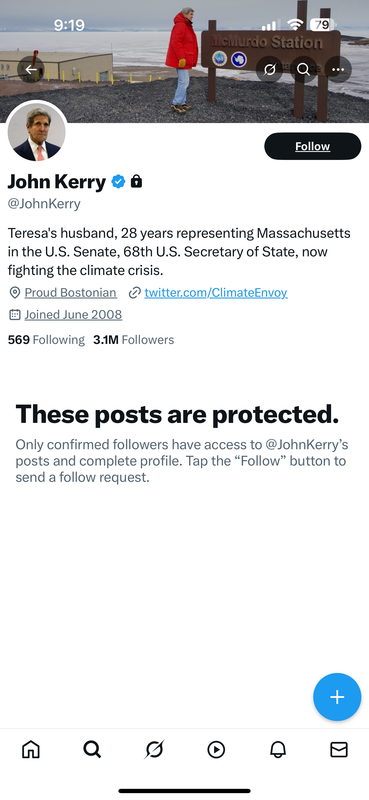The image size is (369, 800).
Task: Tap Joined June 2008 date
Action: tap(73, 314)
